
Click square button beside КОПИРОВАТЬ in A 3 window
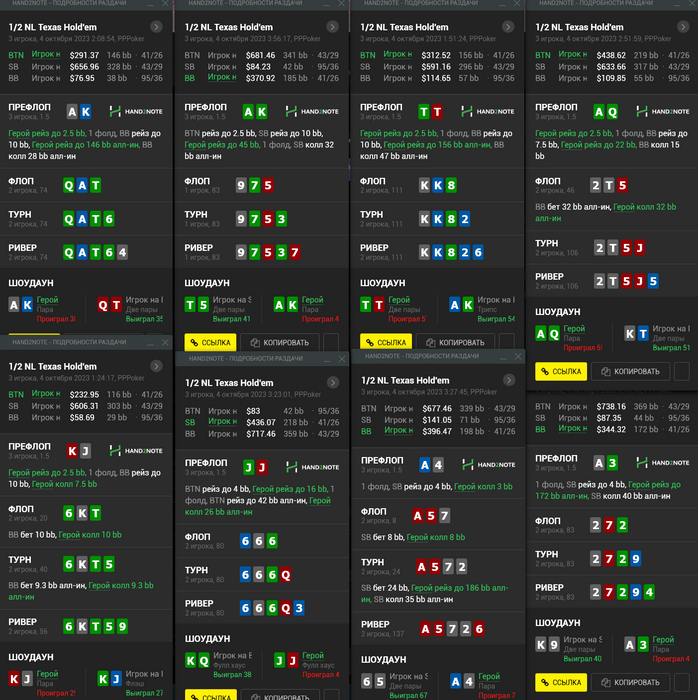click(681, 682)
